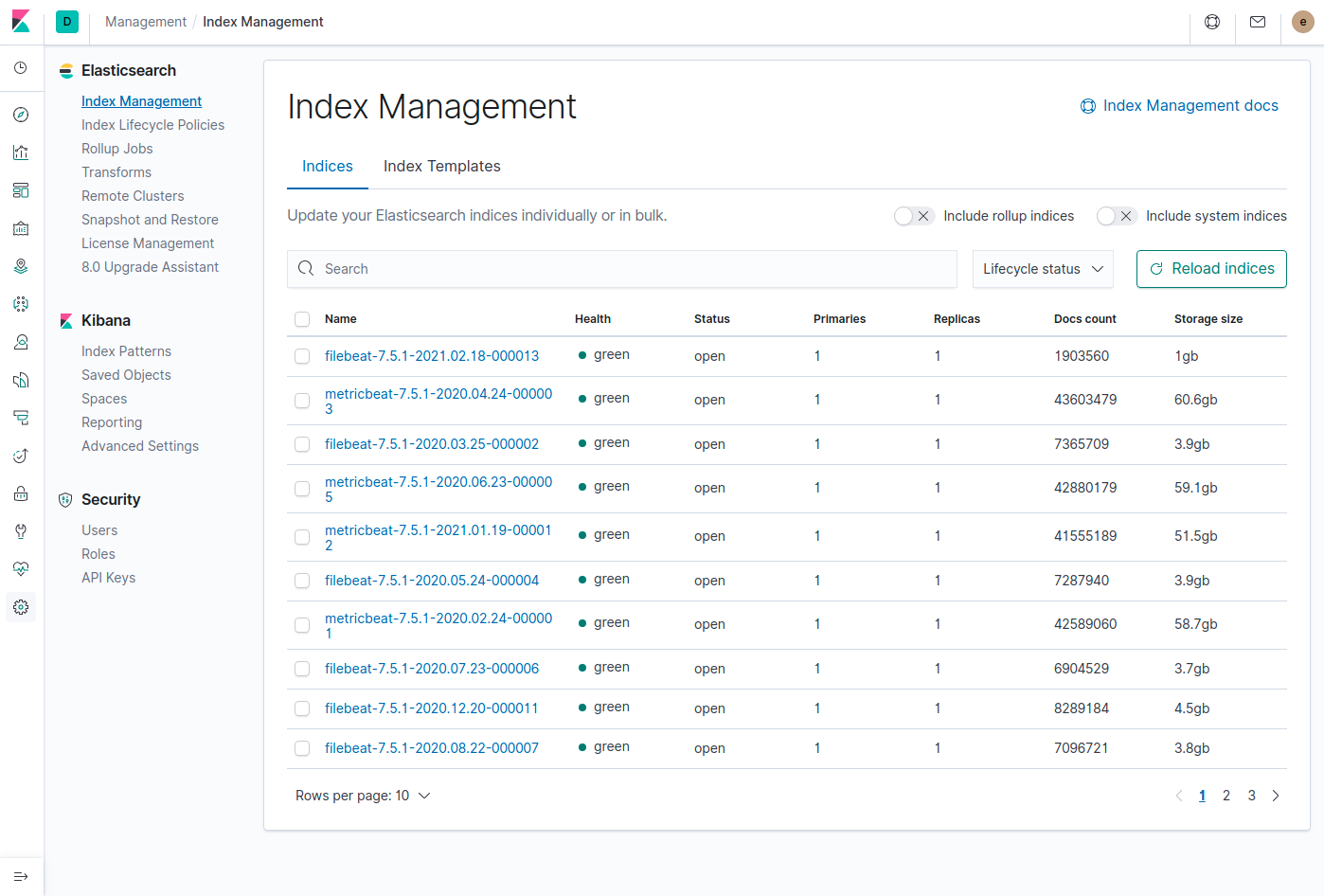Open Machine Learning from side nav
1324x896 pixels.
(x=21, y=304)
